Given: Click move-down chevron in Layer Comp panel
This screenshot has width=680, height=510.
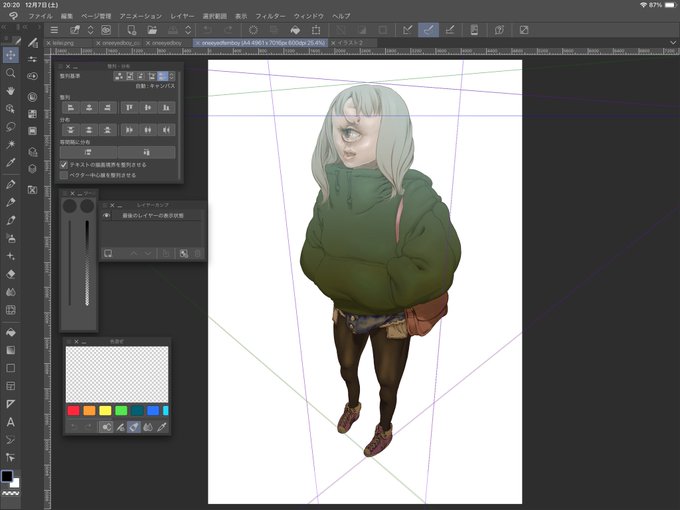Looking at the screenshot, I should tap(148, 253).
